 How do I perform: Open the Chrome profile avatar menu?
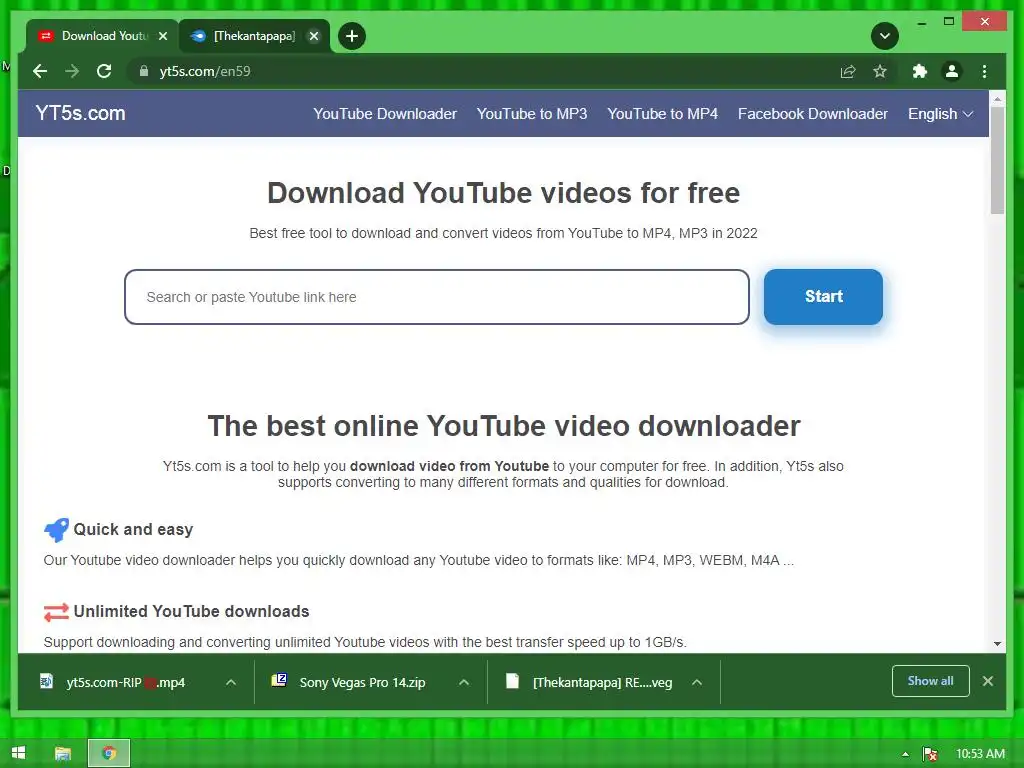[952, 71]
